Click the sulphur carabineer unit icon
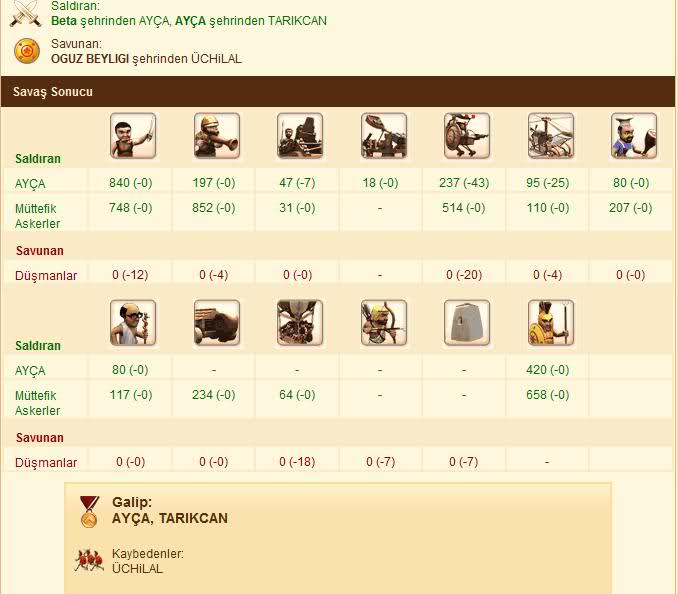The height and width of the screenshot is (594, 678). pyautogui.click(x=217, y=136)
